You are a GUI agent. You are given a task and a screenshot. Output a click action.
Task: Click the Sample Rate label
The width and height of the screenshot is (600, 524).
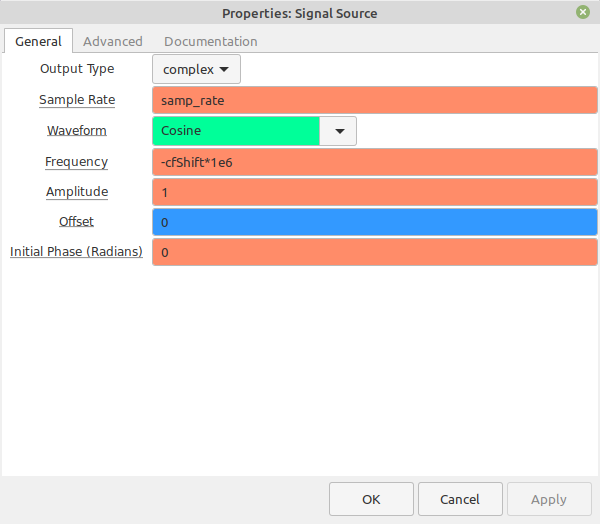pos(77,100)
